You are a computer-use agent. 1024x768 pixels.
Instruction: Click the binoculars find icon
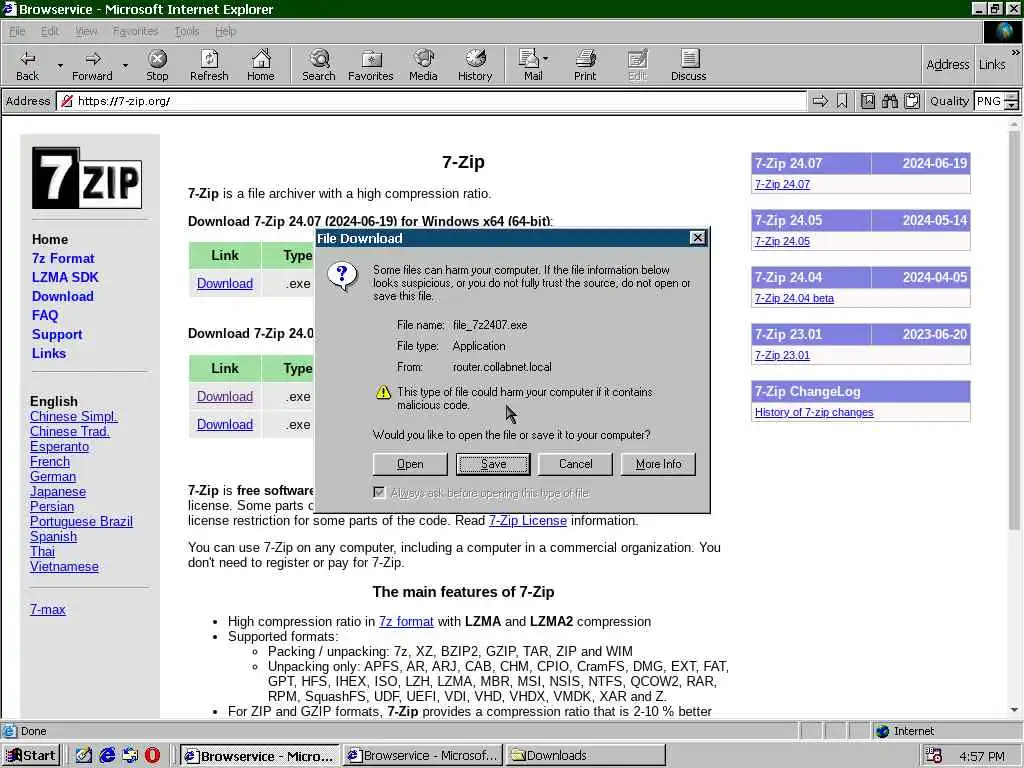click(889, 101)
